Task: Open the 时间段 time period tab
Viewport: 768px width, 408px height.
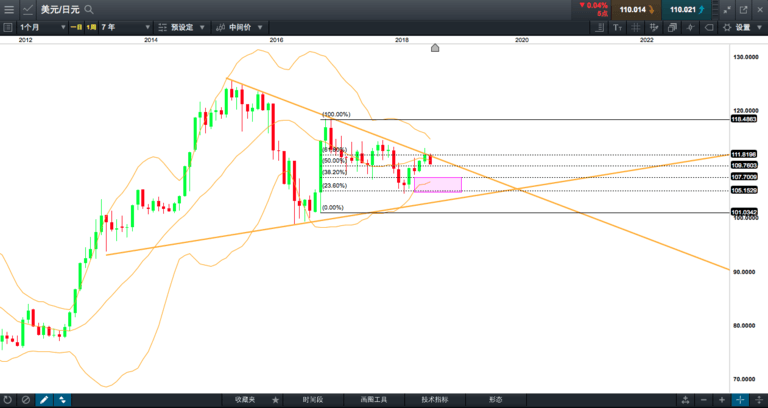Action: 312,400
